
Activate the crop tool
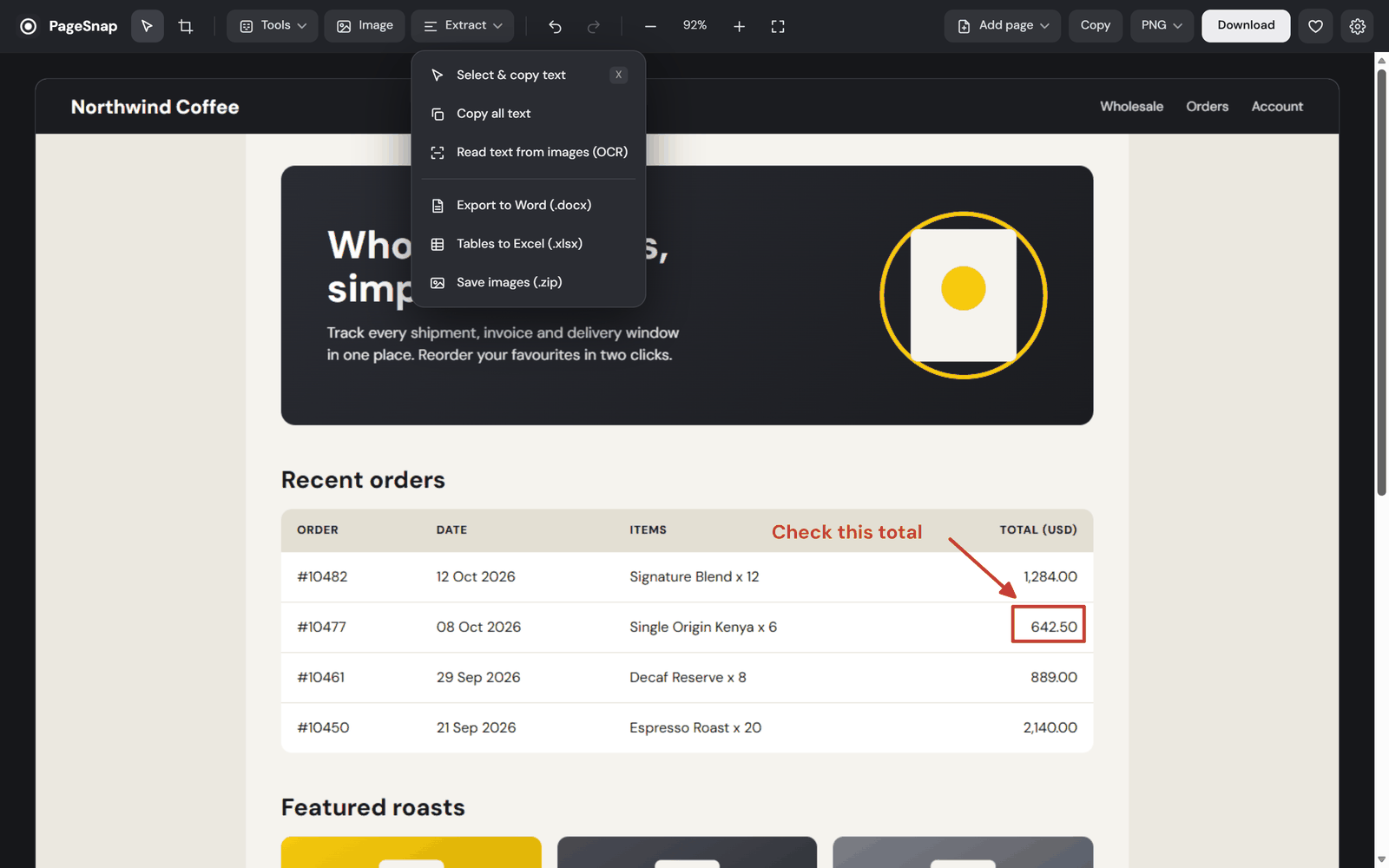[x=186, y=26]
